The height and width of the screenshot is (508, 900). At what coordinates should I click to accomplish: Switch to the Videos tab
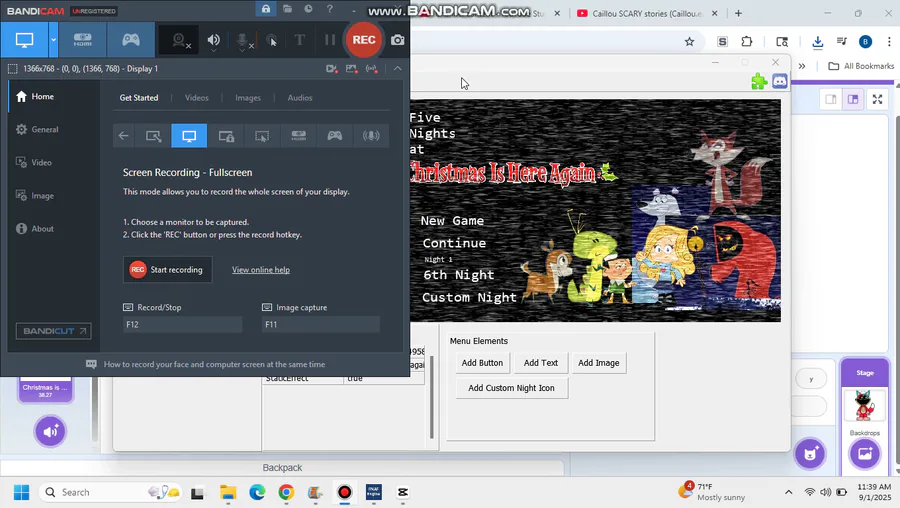pyautogui.click(x=196, y=98)
